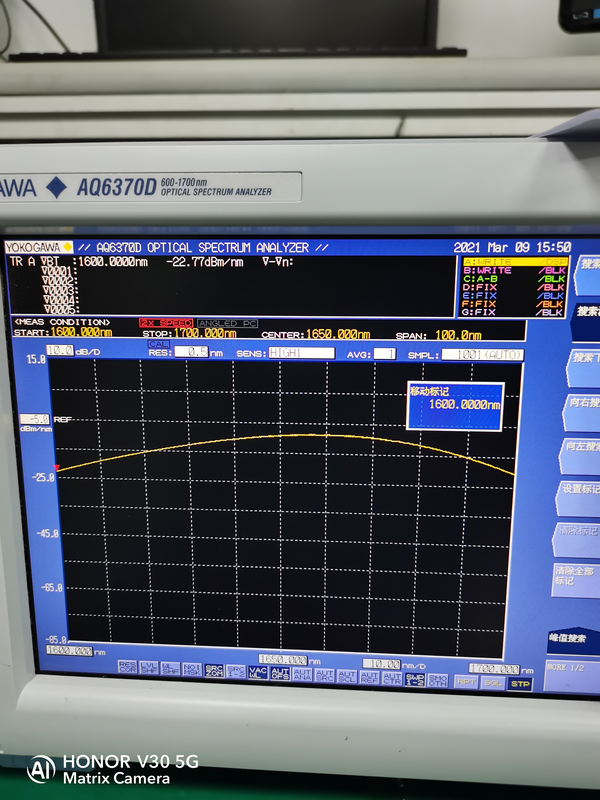This screenshot has height=800, width=600.
Task: Click the AUT REF status icon
Action: [369, 677]
